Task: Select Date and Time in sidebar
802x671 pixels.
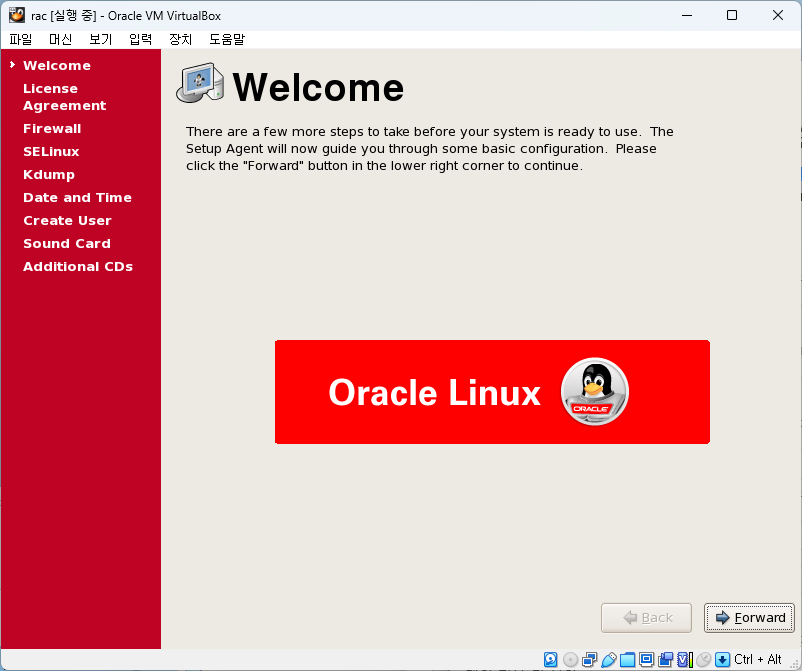Action: pos(77,197)
